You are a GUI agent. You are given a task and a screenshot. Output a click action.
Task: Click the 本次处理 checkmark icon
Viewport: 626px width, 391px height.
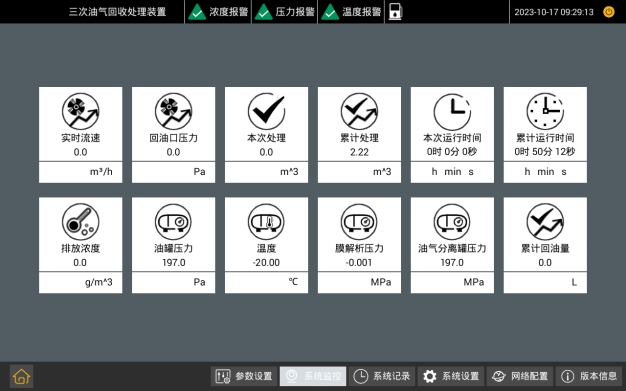pos(267,111)
